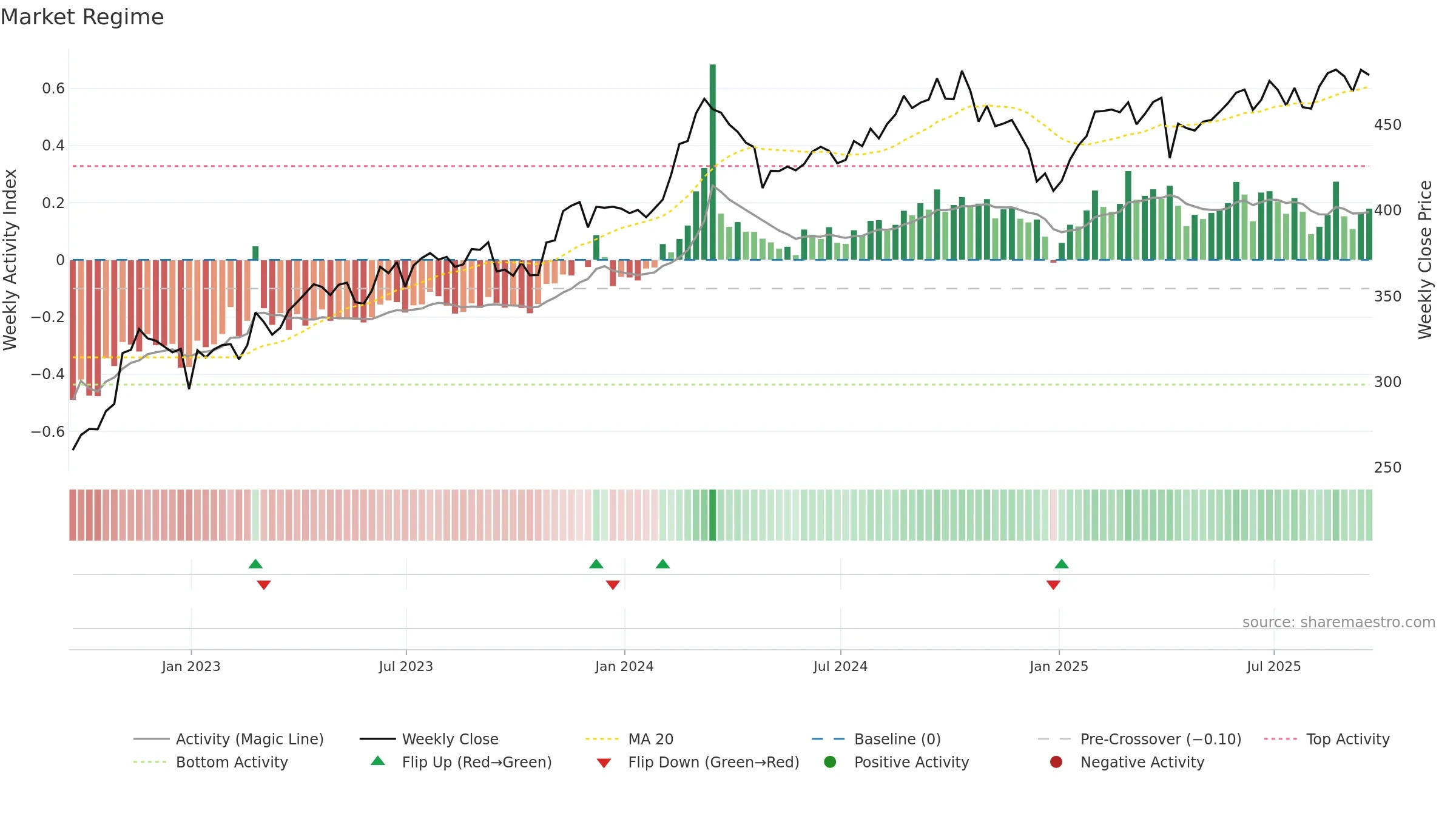This screenshot has width=1456, height=819.
Task: Click the tallest green activity bar in March 2024
Action: [713, 162]
